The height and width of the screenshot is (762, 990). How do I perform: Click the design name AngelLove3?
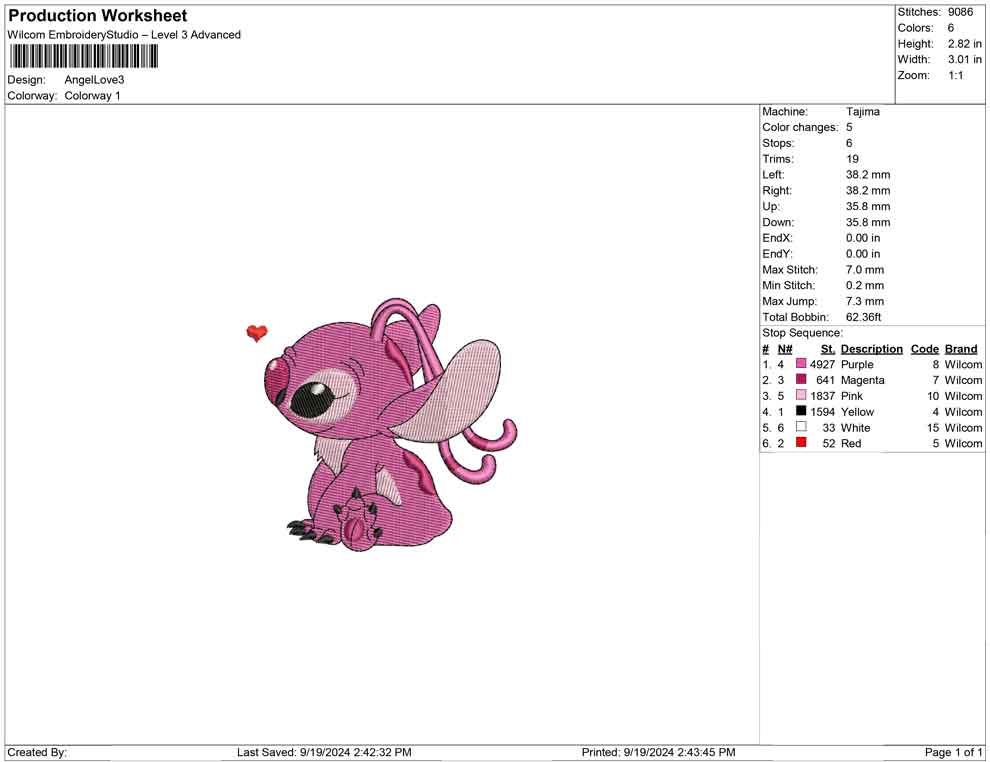point(94,80)
